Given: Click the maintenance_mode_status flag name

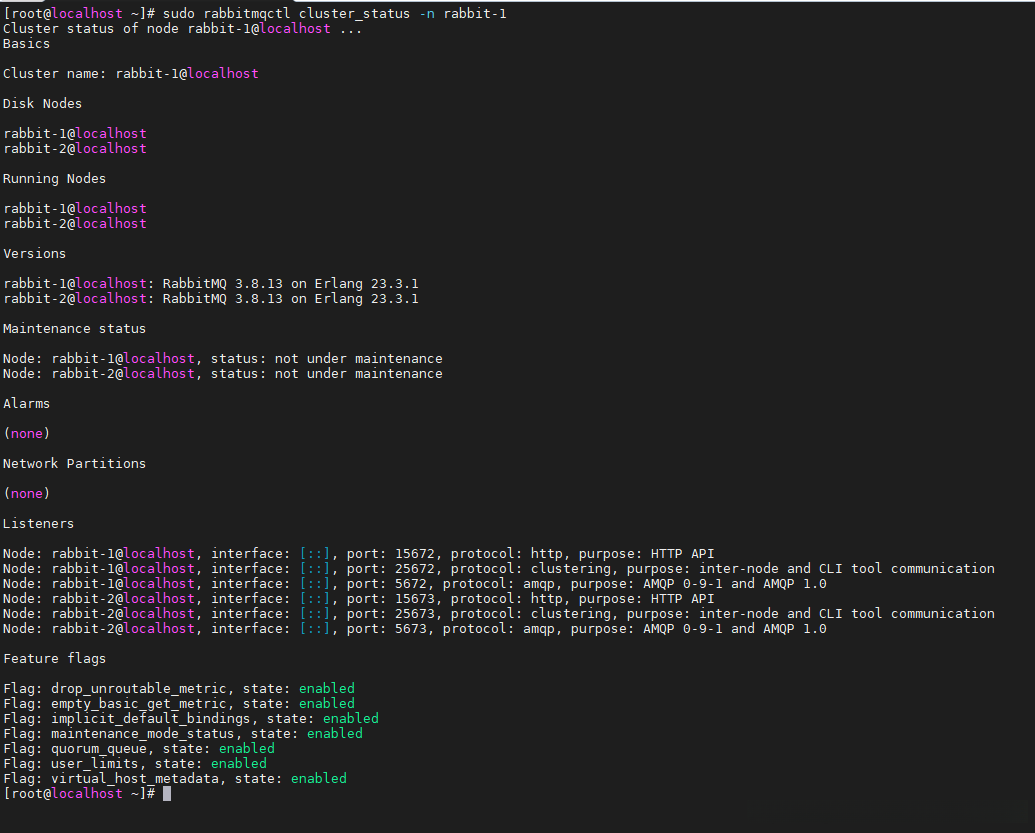Looking at the screenshot, I should point(142,734).
